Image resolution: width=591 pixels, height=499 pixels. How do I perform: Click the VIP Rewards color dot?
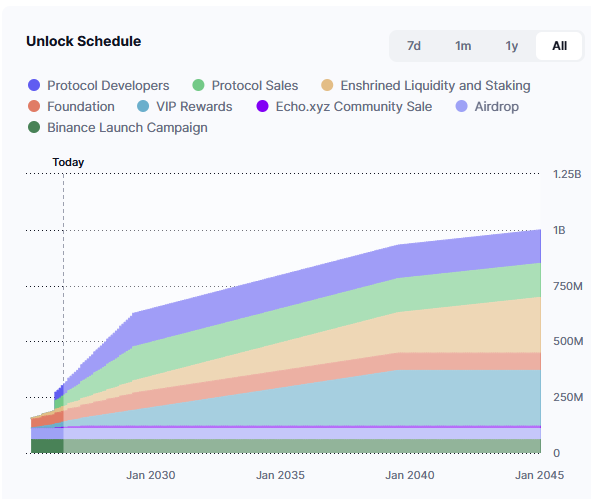click(x=143, y=106)
